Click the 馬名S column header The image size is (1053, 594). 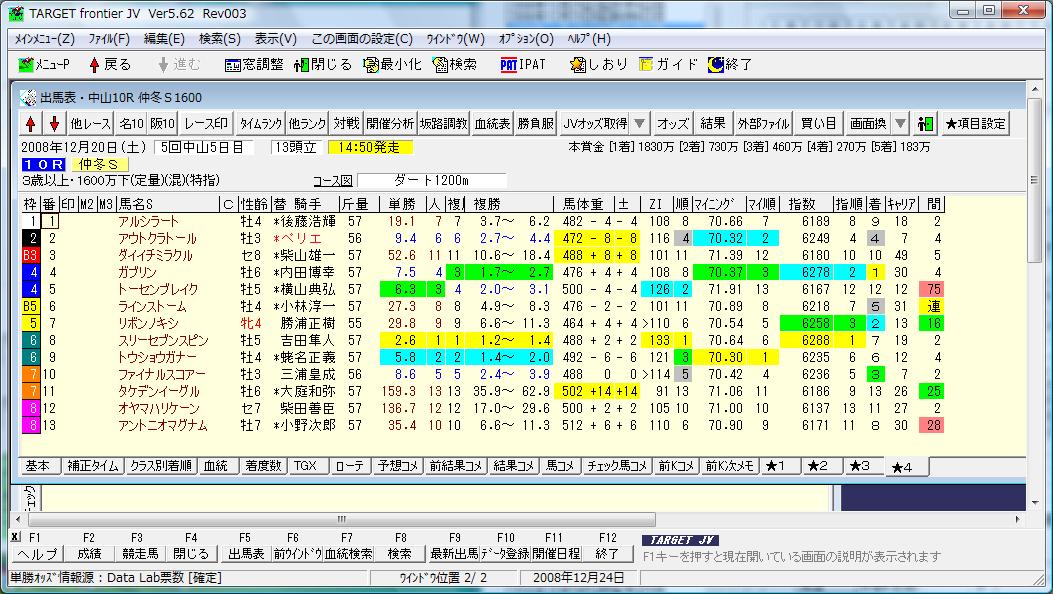pos(169,204)
